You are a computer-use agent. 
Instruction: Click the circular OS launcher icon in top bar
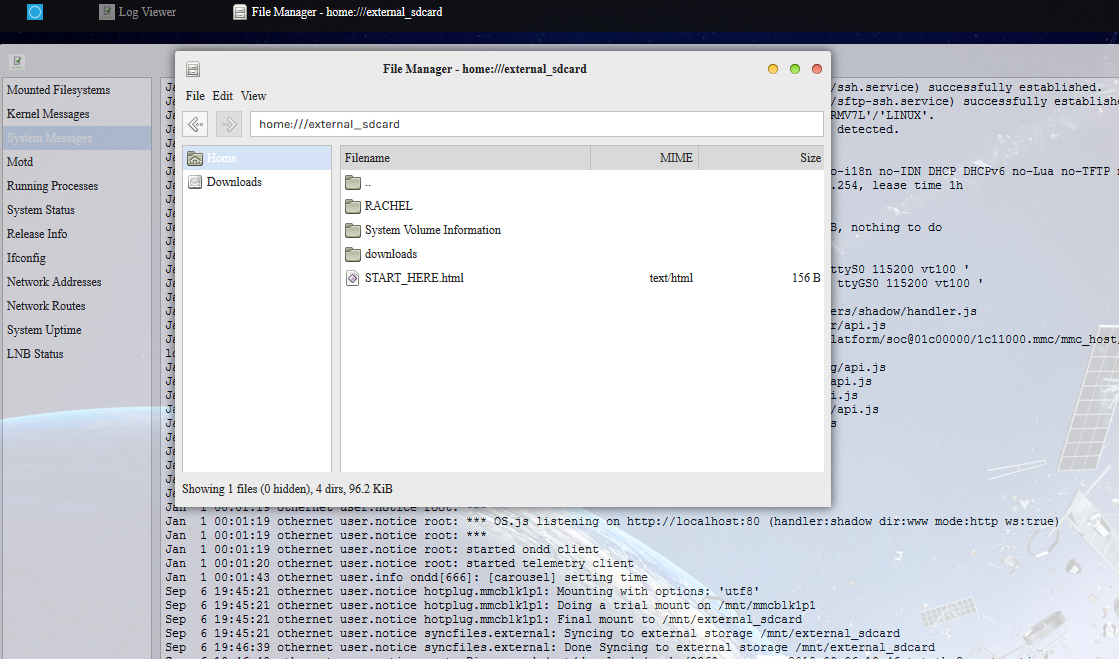pos(35,12)
